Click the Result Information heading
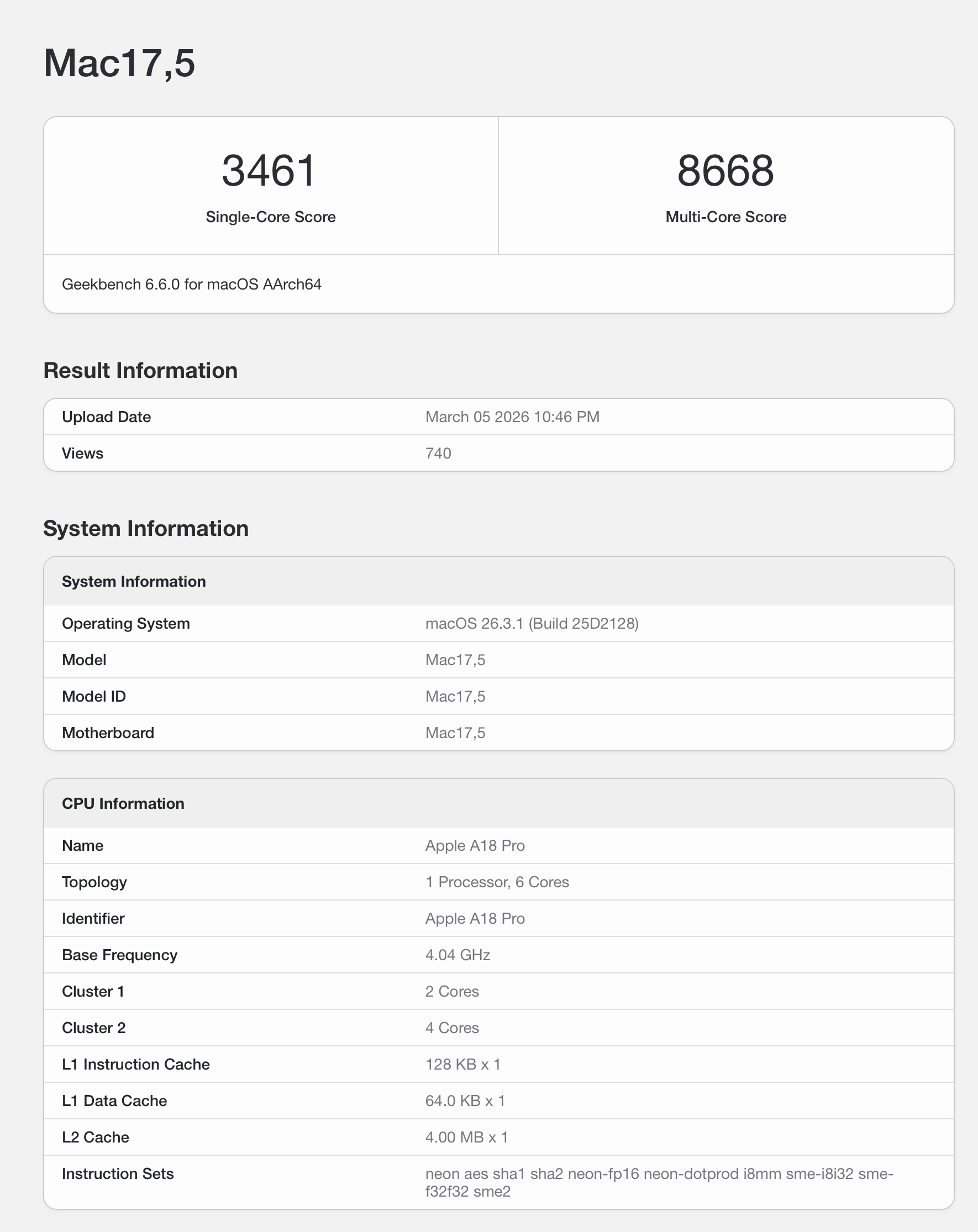 [140, 370]
